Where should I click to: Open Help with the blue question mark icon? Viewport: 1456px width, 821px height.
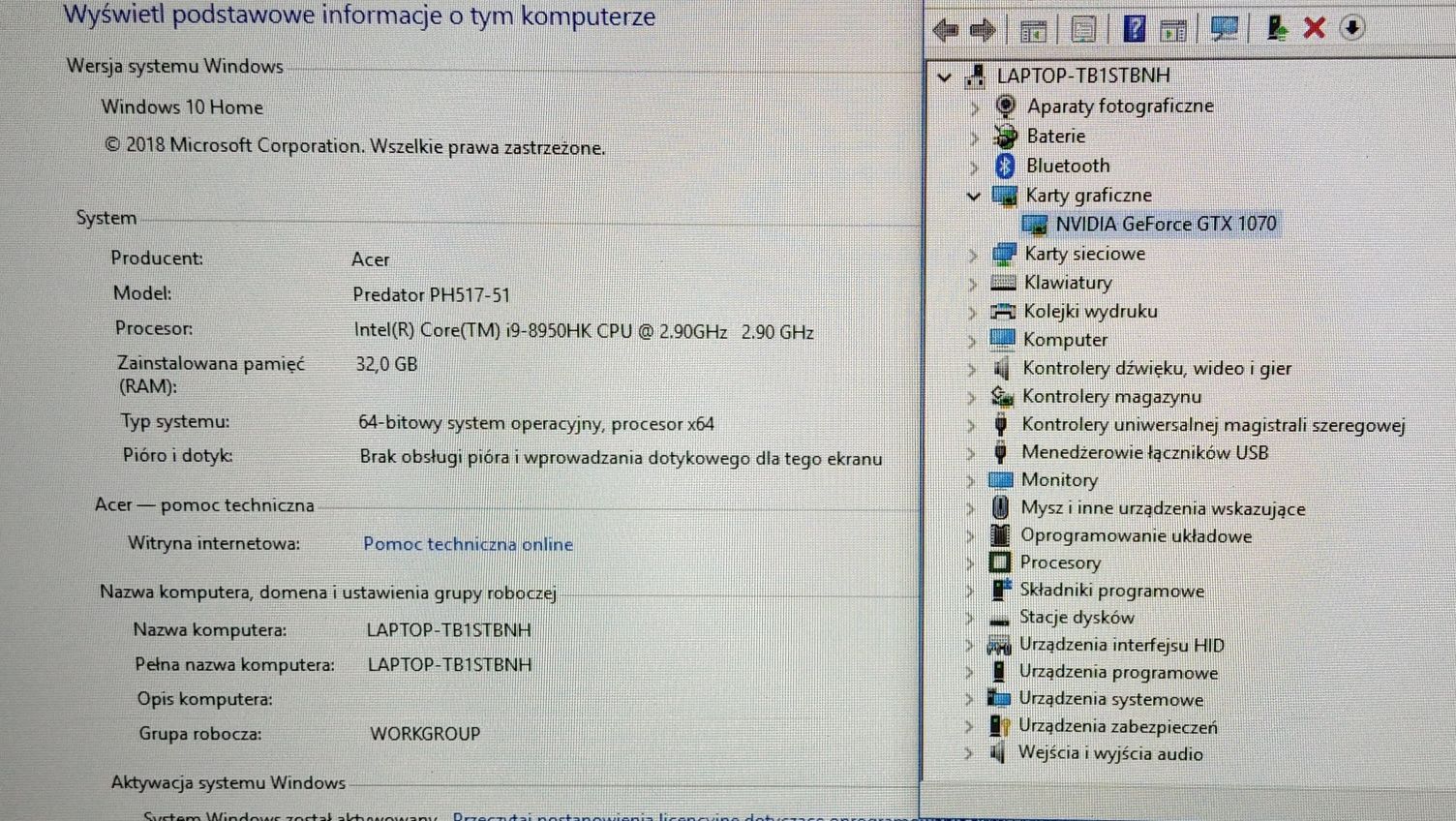click(1135, 29)
